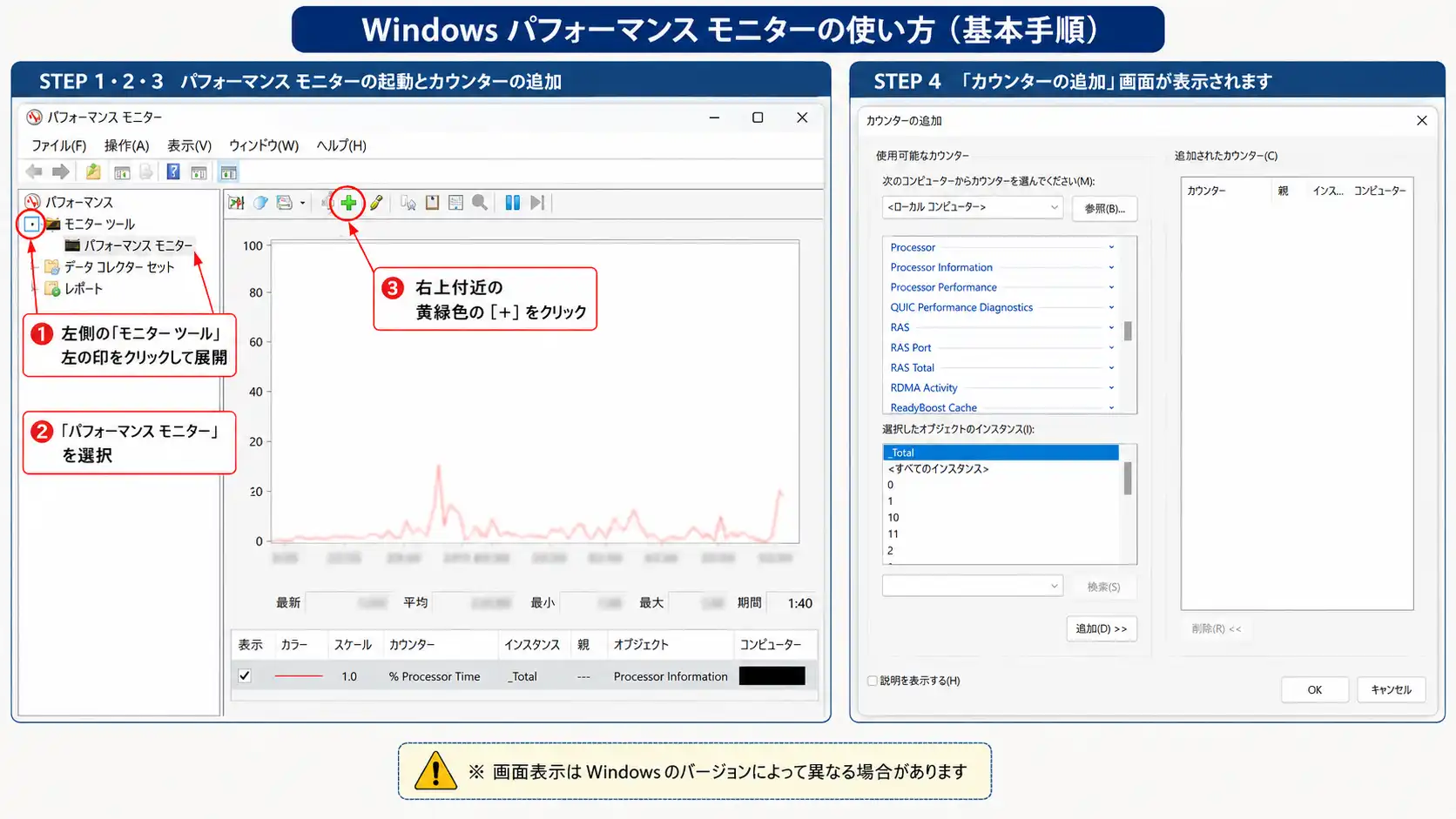
Task: Click the Show/Hide Console Tree icon
Action: pyautogui.click(x=122, y=172)
